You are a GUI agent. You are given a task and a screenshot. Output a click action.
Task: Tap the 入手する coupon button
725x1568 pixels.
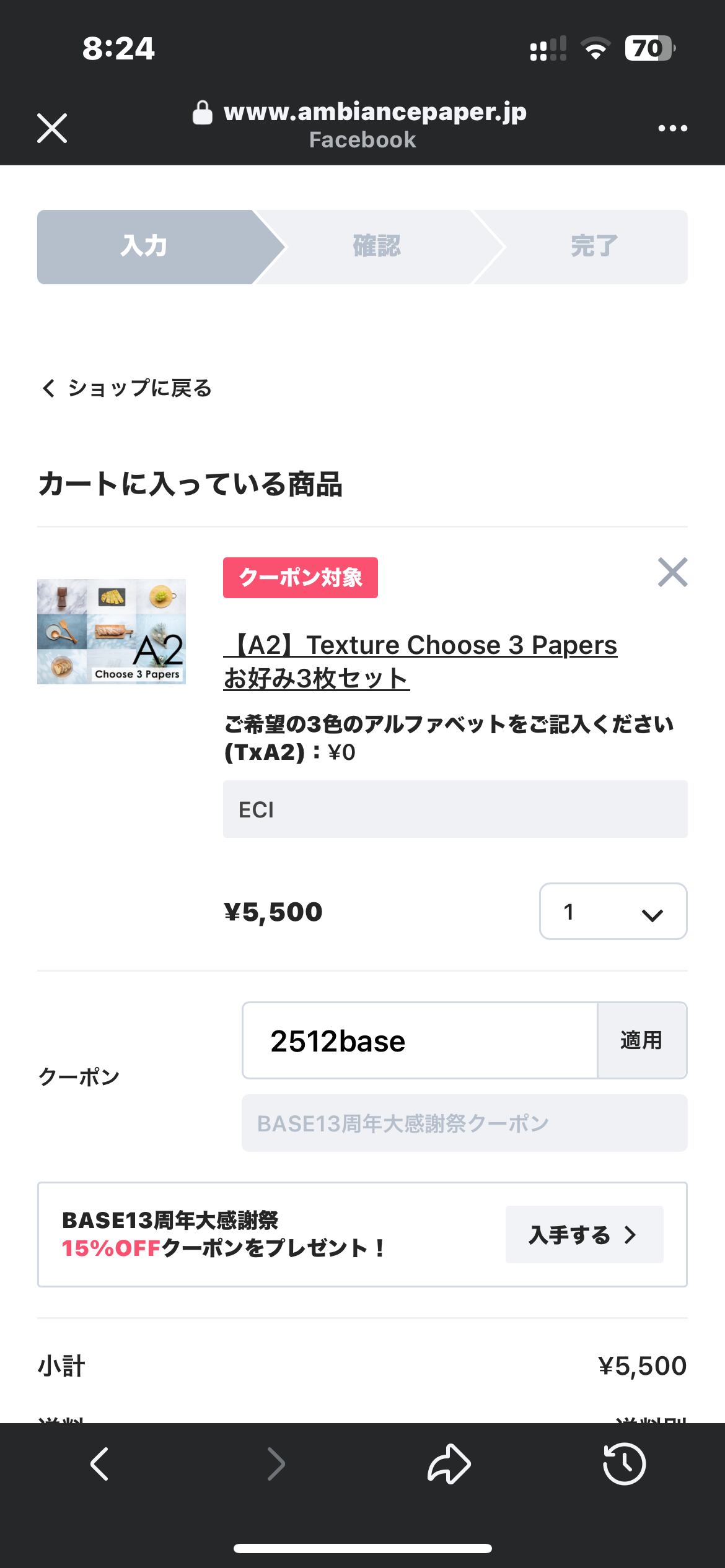584,1235
